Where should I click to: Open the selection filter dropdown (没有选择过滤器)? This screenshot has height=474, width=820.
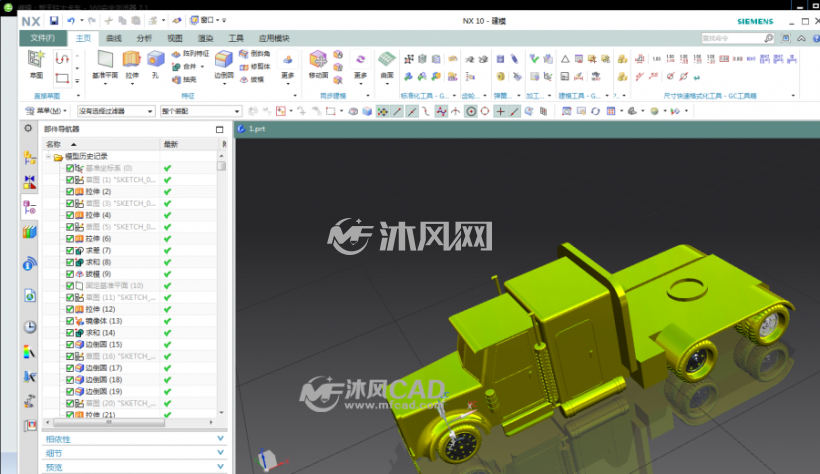[116, 111]
